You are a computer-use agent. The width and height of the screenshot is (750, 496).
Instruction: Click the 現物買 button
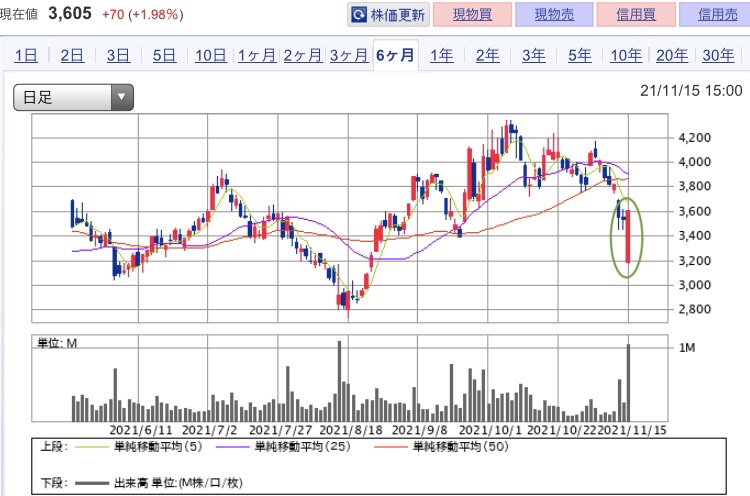point(472,15)
